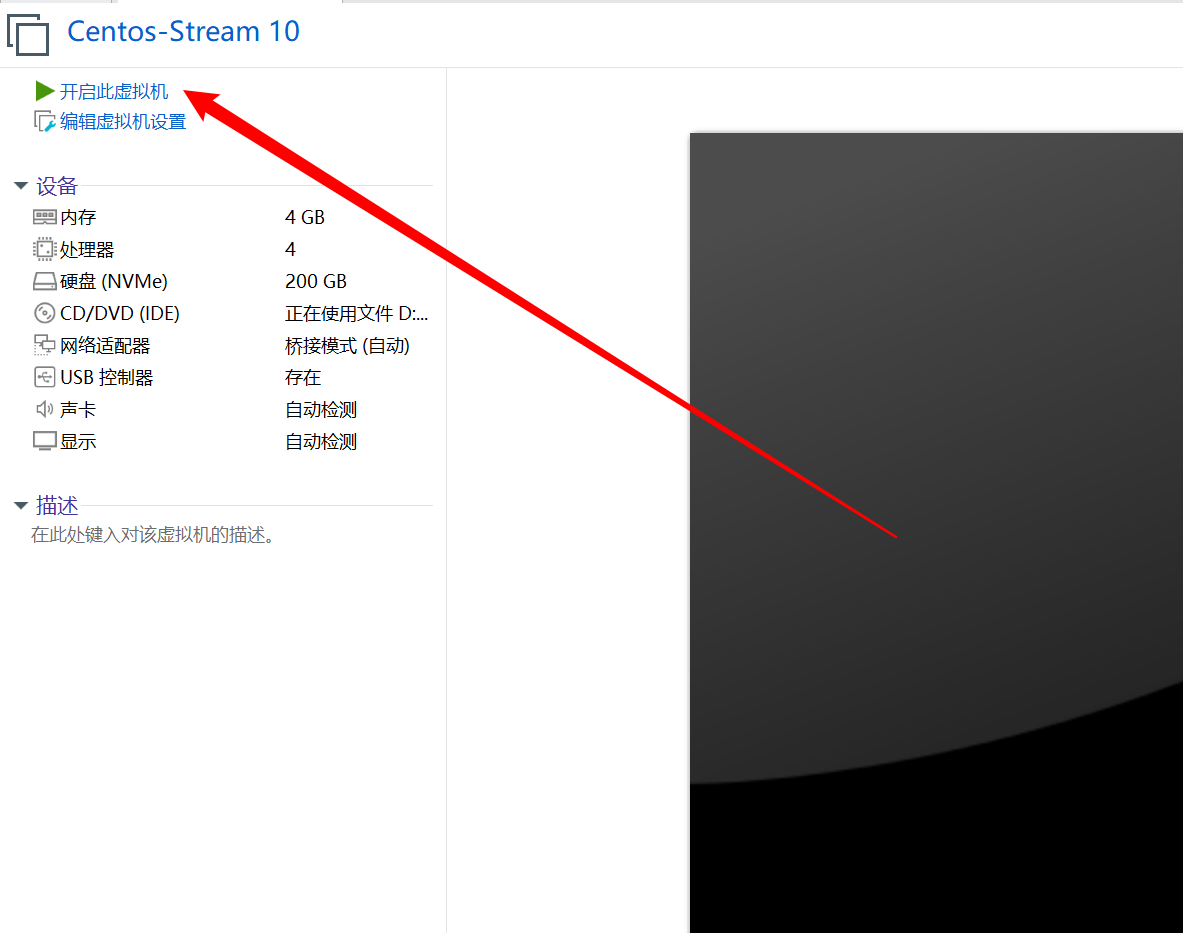Click the 200 GB disk value
This screenshot has width=1183, height=933.
coord(316,281)
